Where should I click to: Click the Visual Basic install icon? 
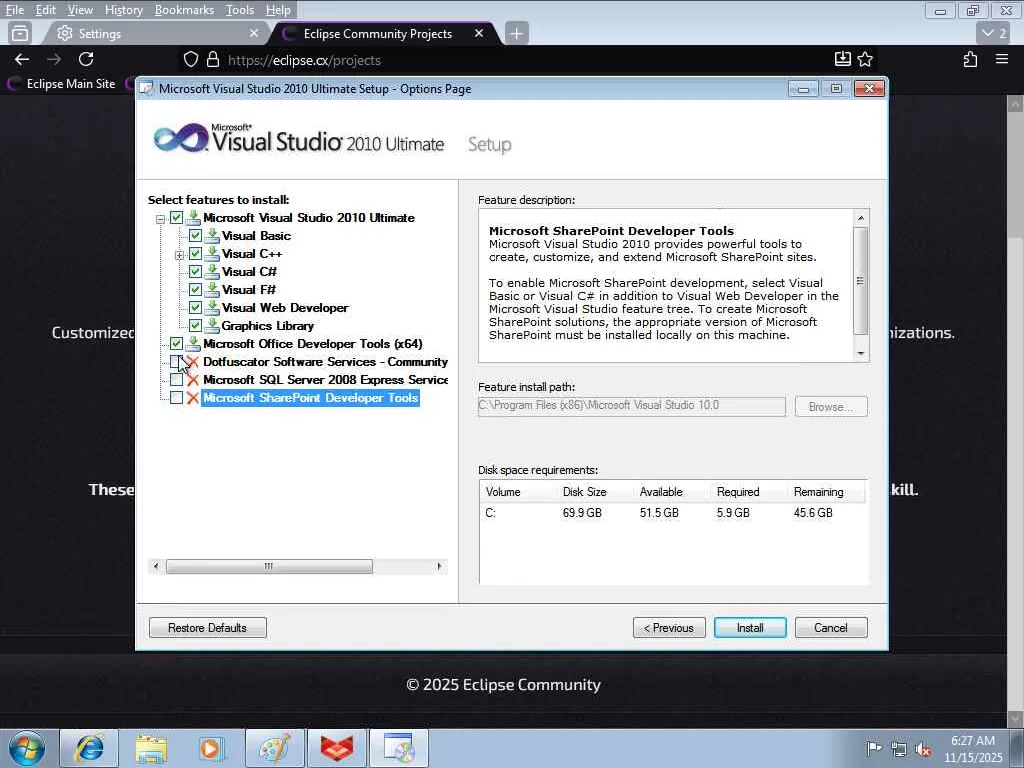point(212,236)
